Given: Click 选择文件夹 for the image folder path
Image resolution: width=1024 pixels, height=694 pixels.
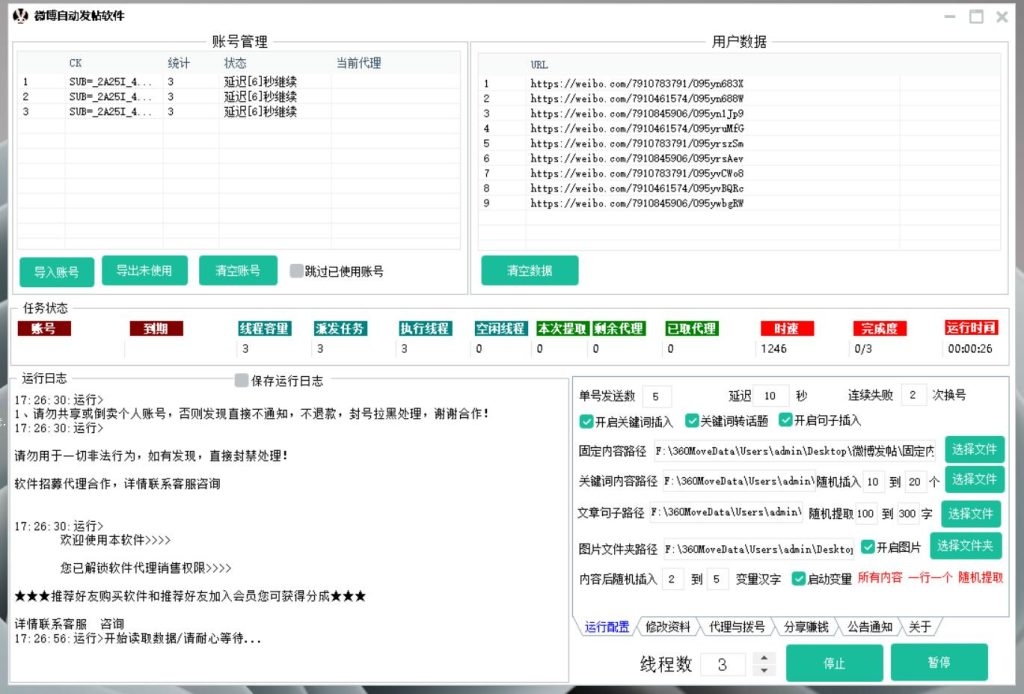Looking at the screenshot, I should pos(965,546).
